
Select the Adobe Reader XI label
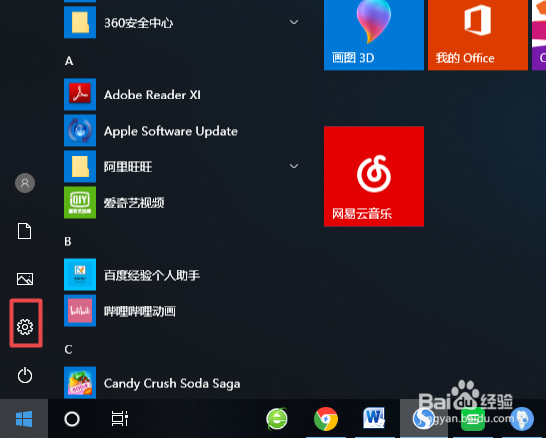pyautogui.click(x=152, y=95)
